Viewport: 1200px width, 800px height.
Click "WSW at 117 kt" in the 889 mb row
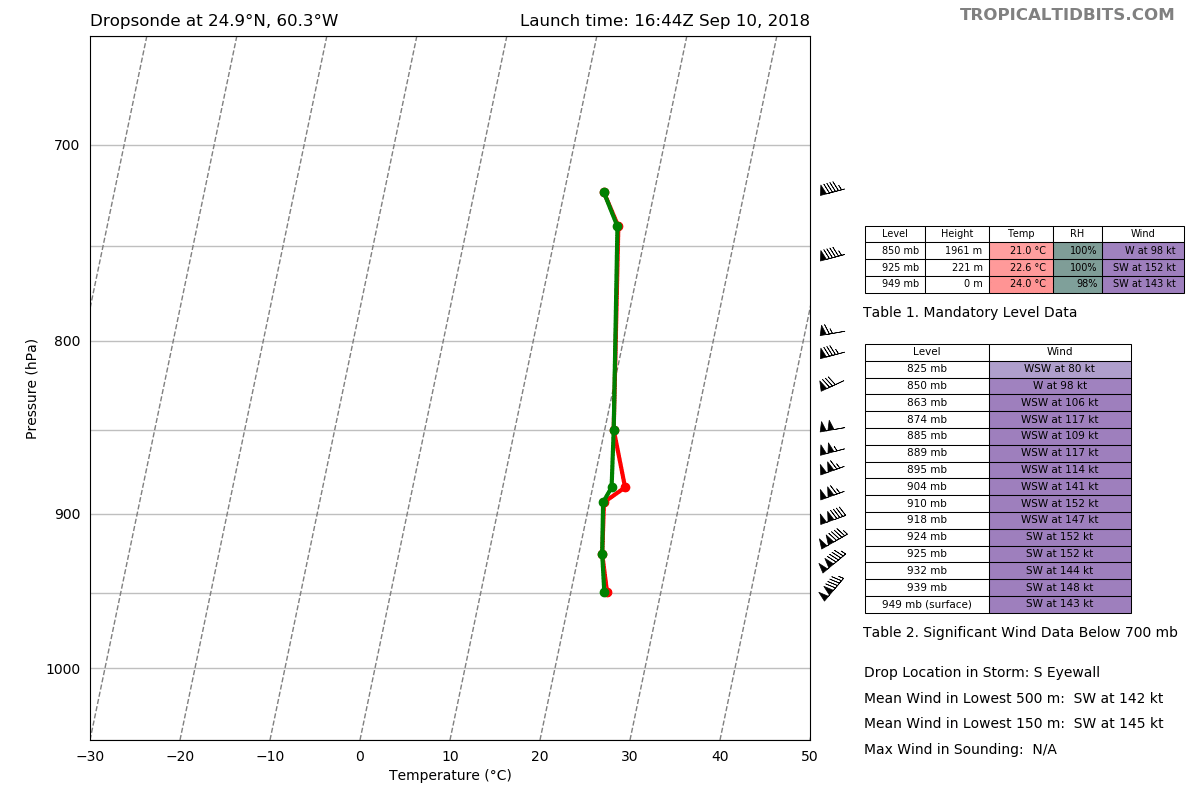tap(1060, 453)
